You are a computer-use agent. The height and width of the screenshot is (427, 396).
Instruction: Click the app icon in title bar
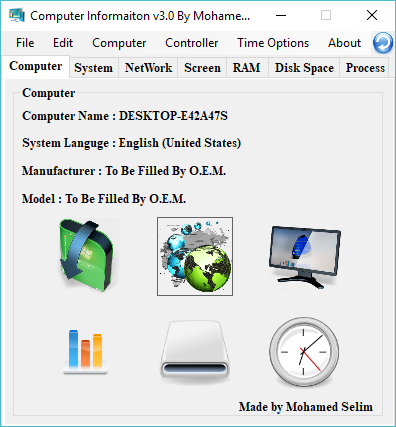(17, 15)
